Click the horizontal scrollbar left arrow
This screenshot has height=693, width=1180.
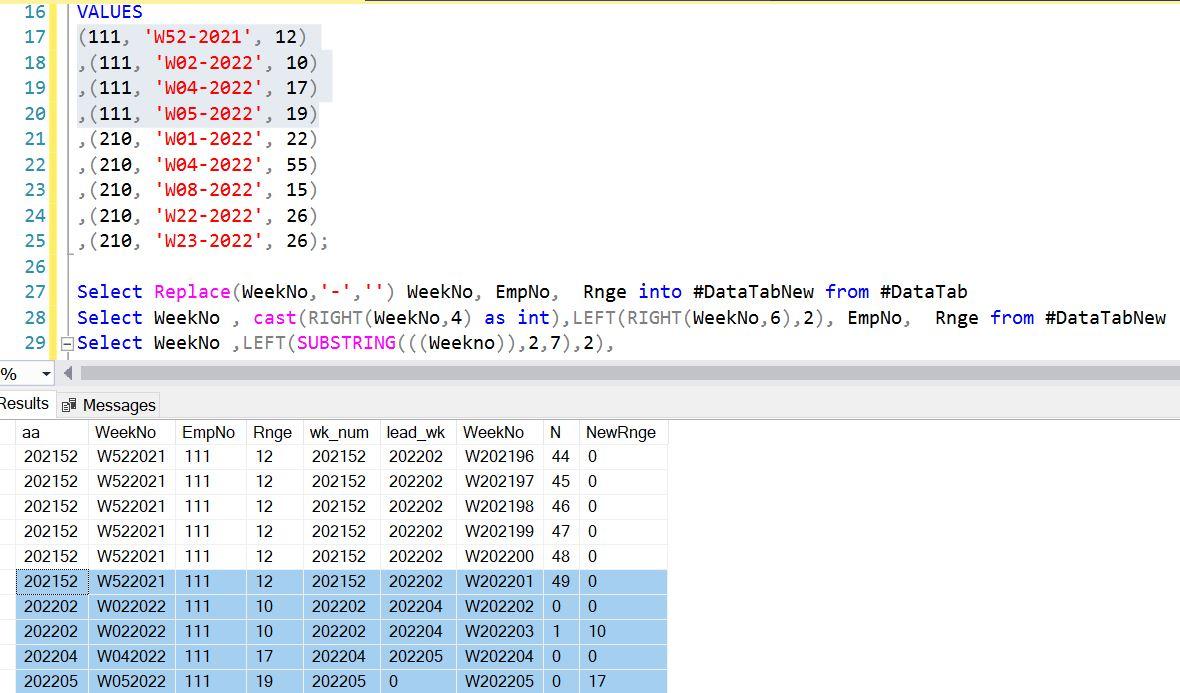pos(68,373)
